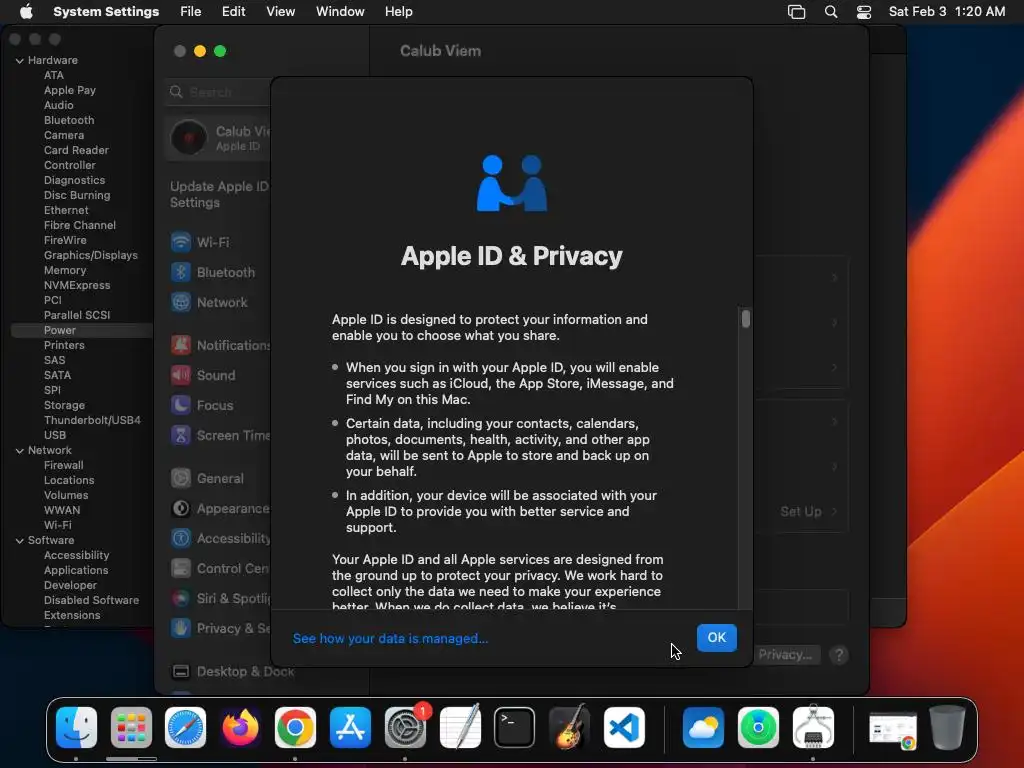This screenshot has height=768, width=1024.
Task: Click the Notifications bell icon
Action: coord(181,345)
